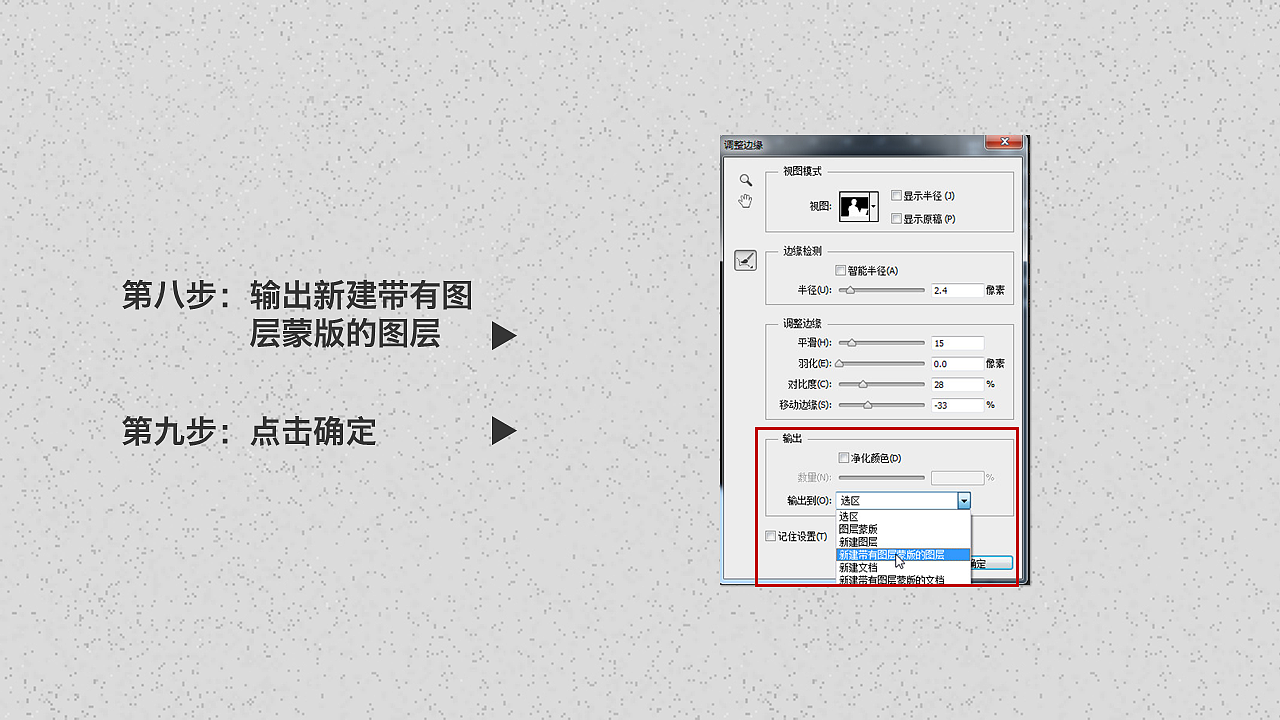Viewport: 1280px width, 720px height.
Task: Choose 选区 in the output list
Action: (903, 517)
